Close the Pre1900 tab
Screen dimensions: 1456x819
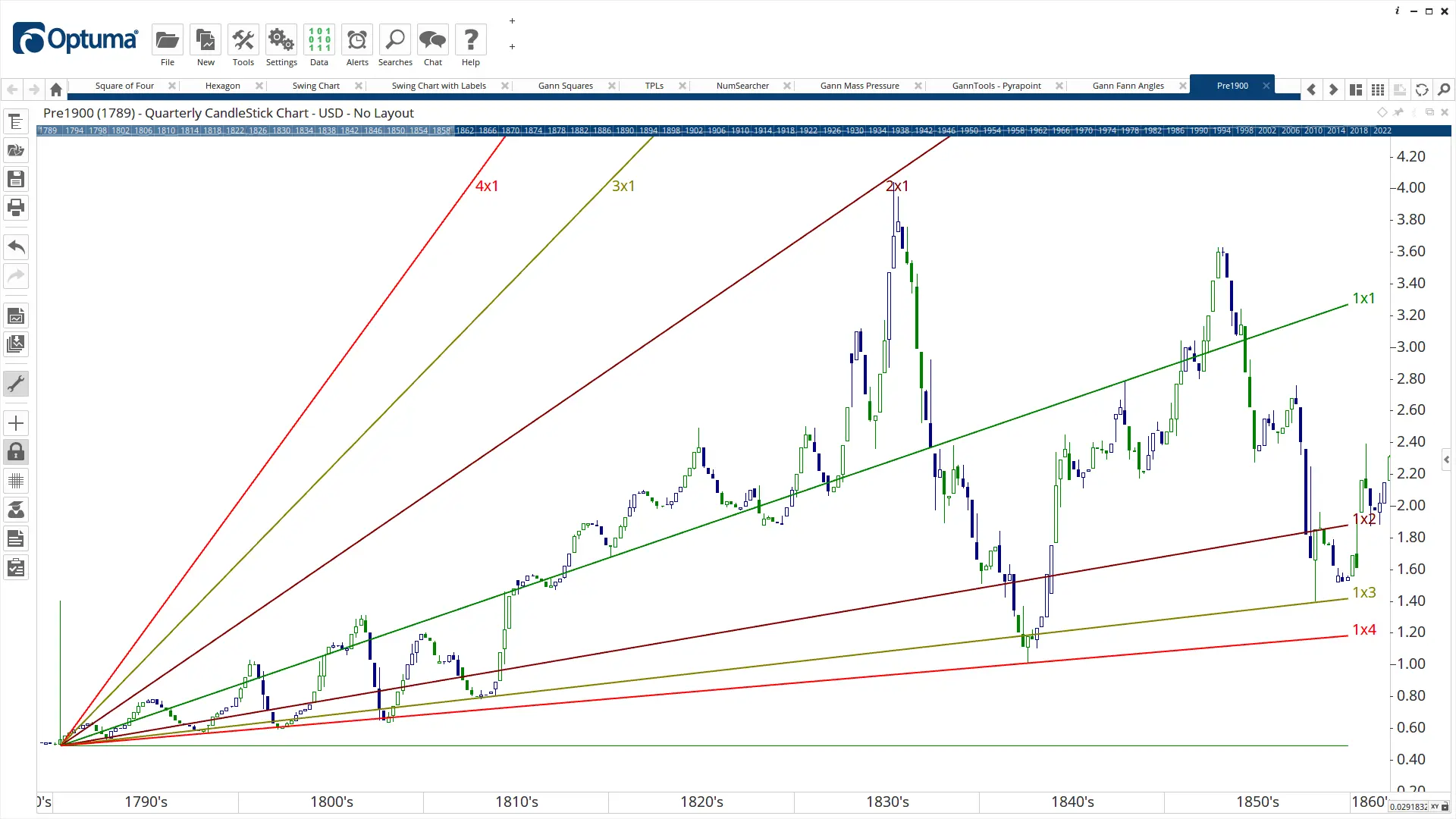tap(1266, 86)
